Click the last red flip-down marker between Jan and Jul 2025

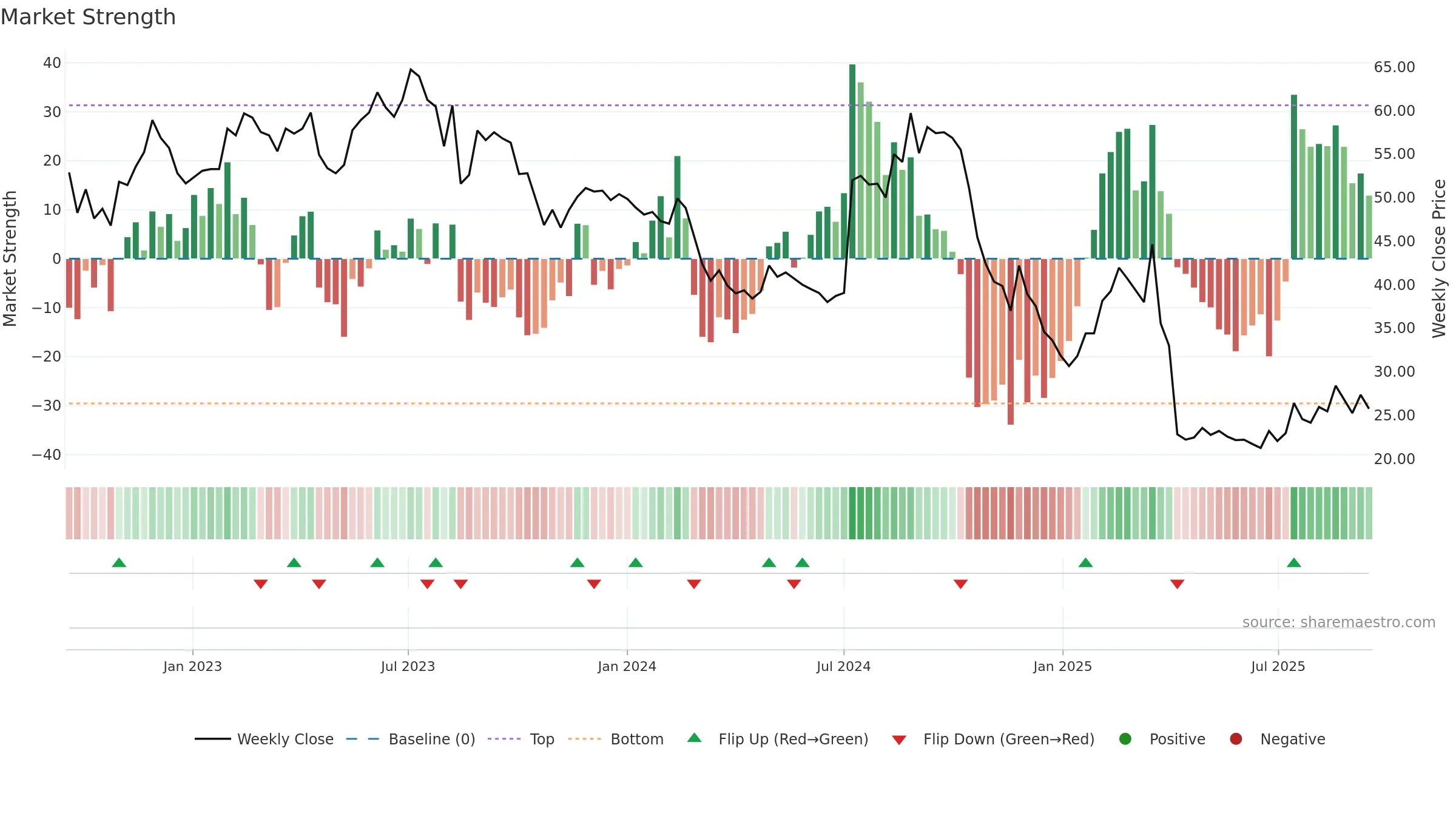[1178, 584]
